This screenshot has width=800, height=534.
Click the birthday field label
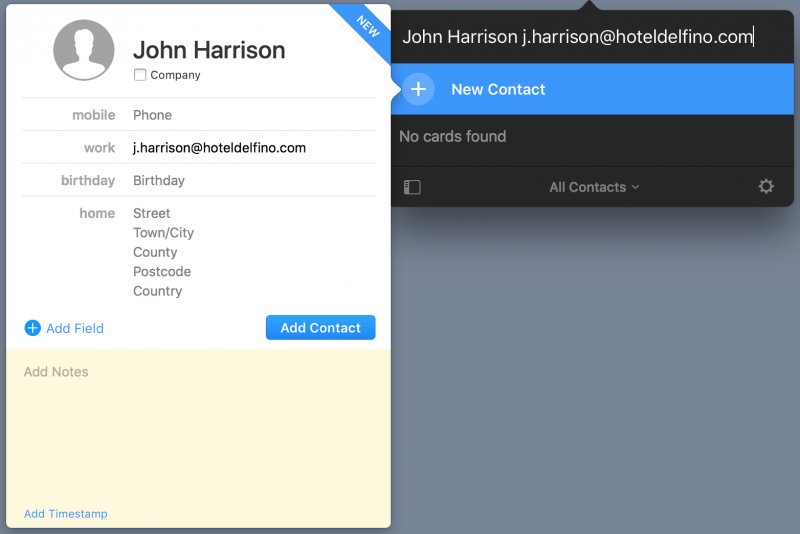tap(88, 181)
